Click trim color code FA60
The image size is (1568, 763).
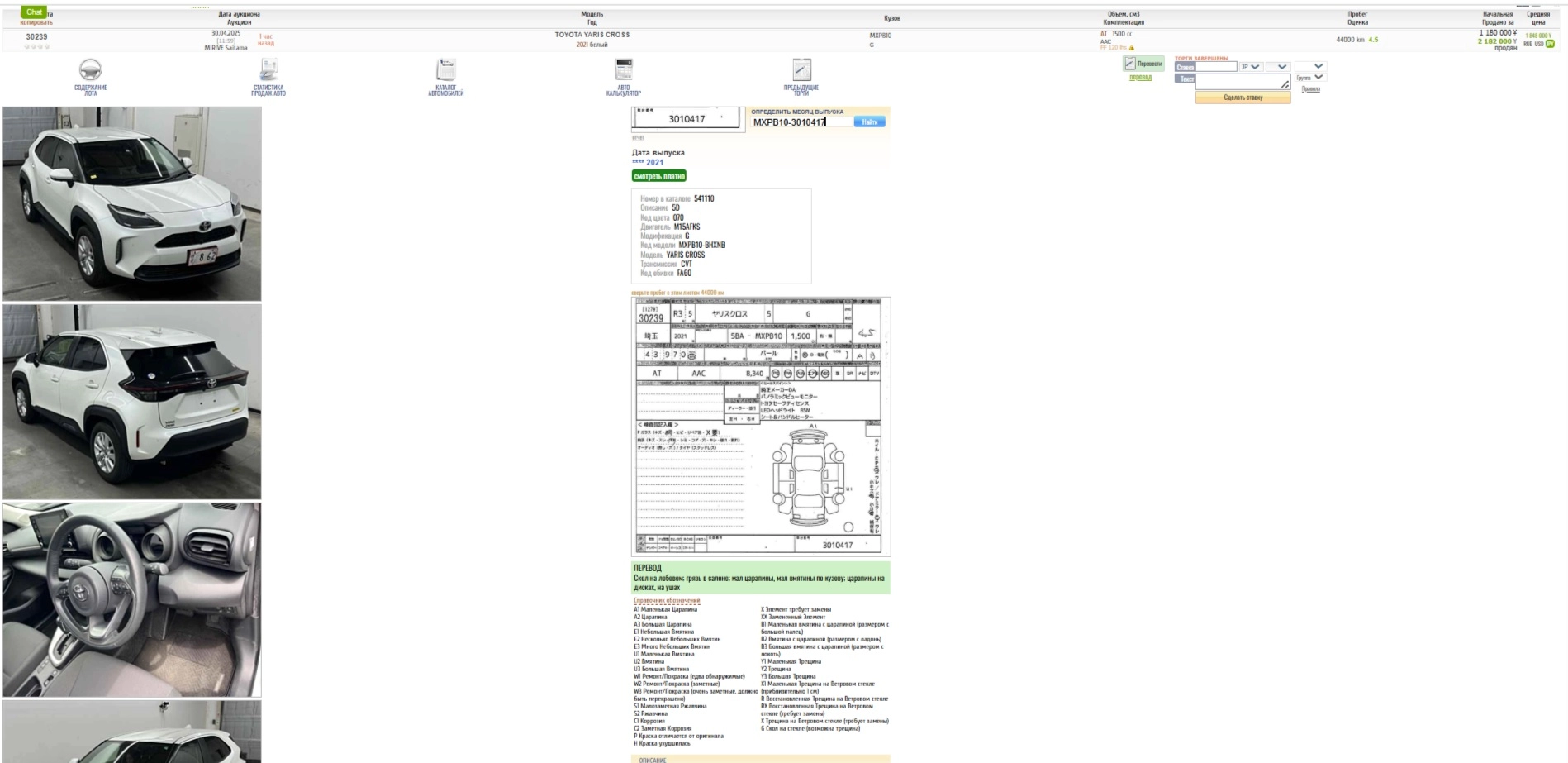tap(684, 273)
